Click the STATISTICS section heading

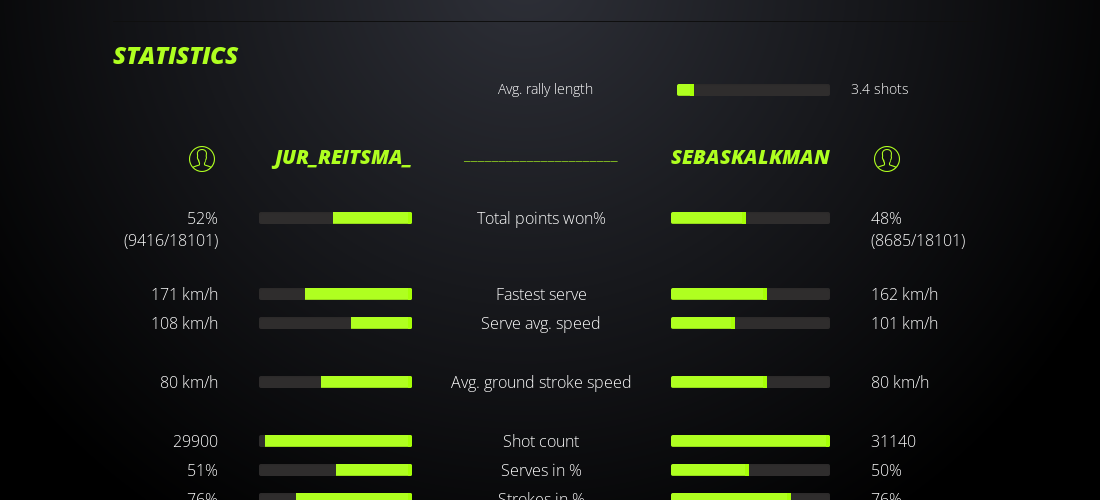pyautogui.click(x=175, y=56)
